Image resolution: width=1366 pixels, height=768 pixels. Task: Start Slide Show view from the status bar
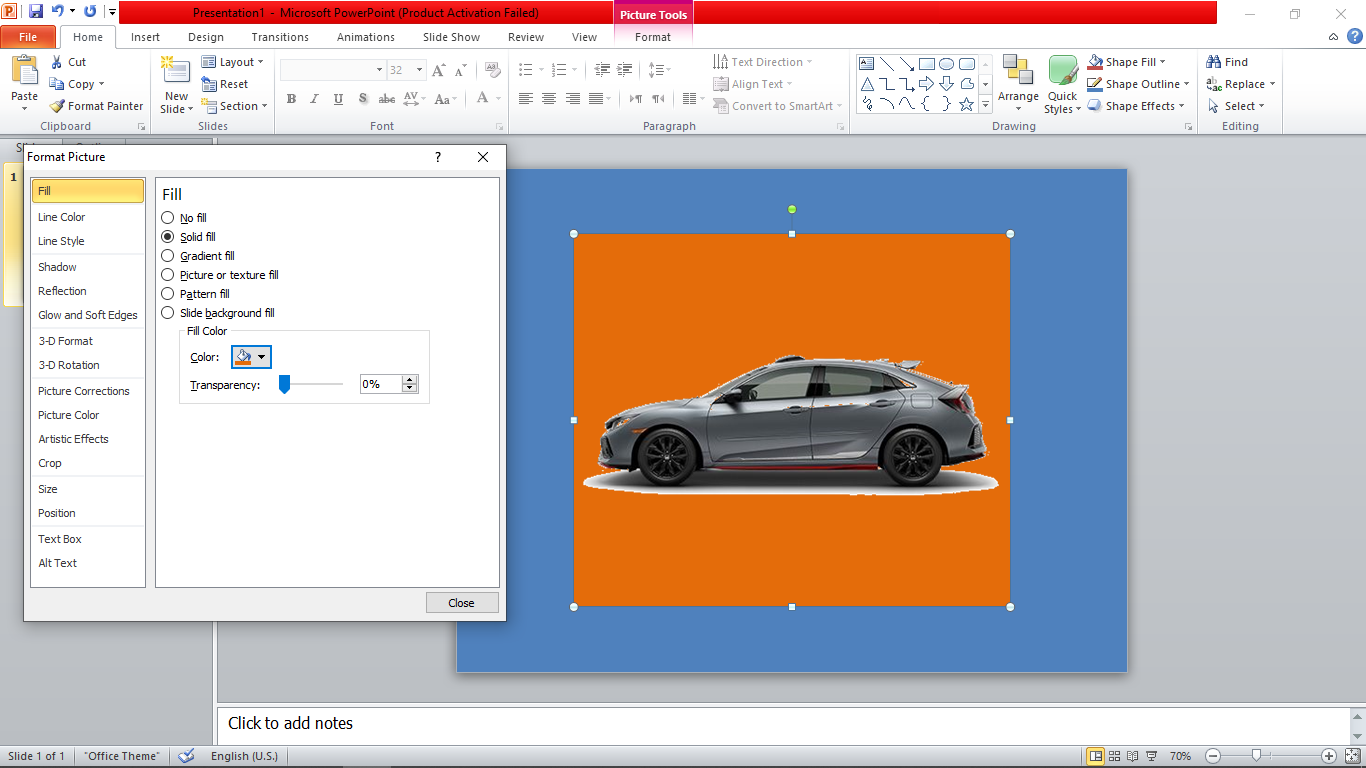tap(1151, 756)
